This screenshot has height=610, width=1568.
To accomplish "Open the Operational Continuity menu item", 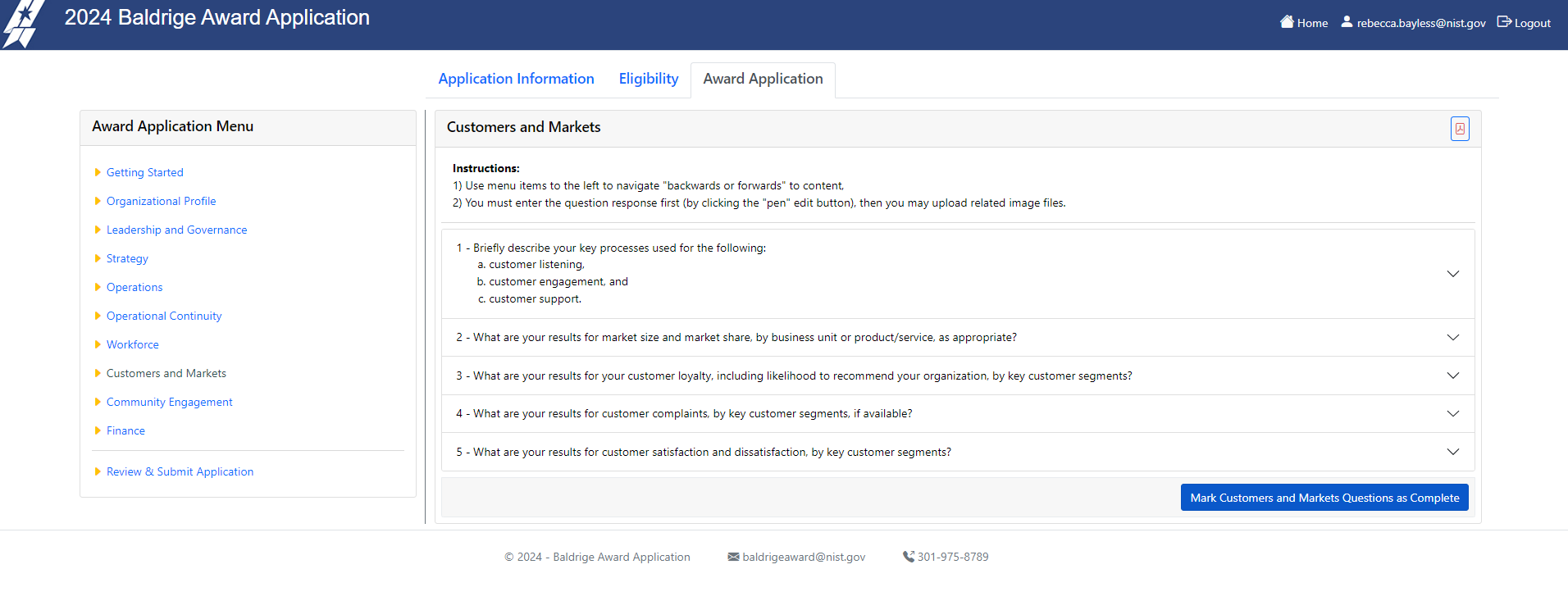I will (164, 316).
